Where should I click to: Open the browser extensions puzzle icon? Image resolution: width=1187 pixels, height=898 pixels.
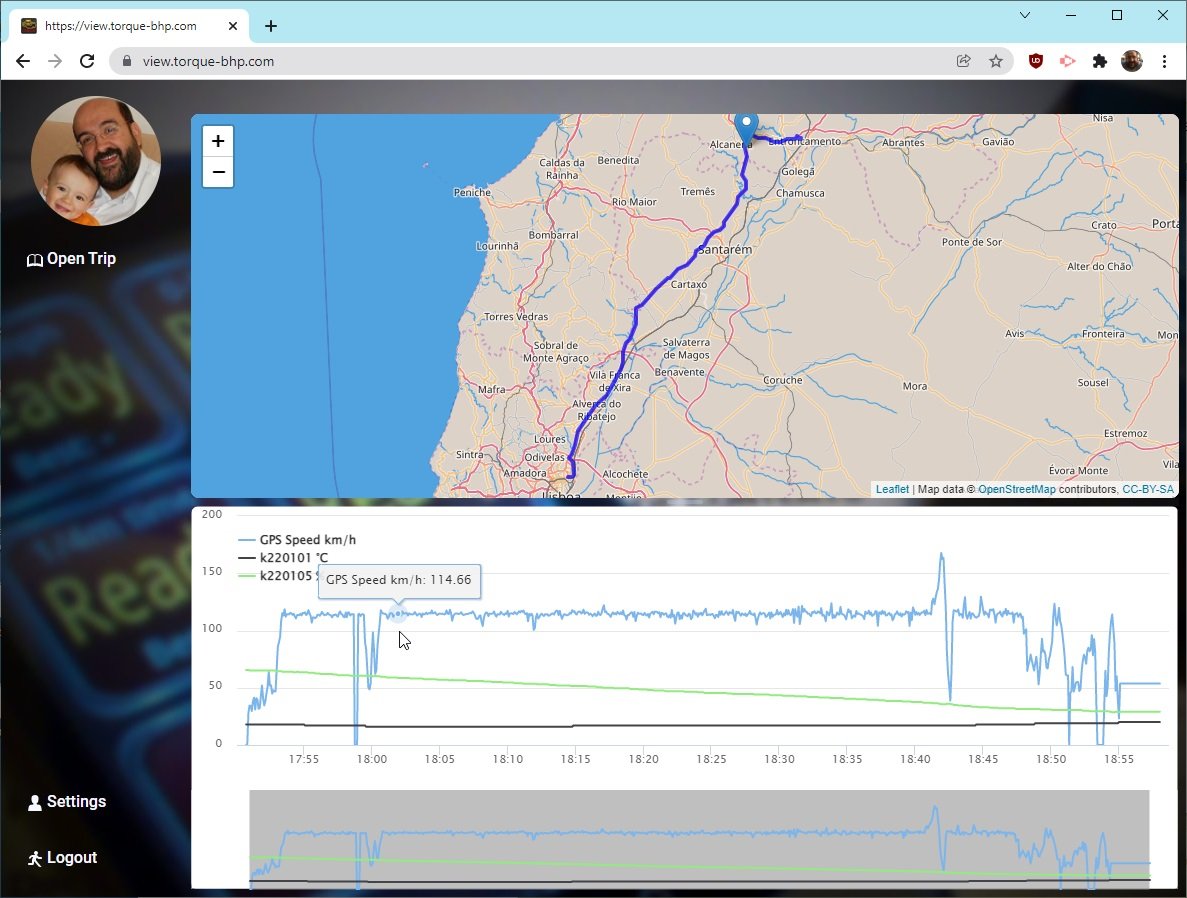(1100, 61)
